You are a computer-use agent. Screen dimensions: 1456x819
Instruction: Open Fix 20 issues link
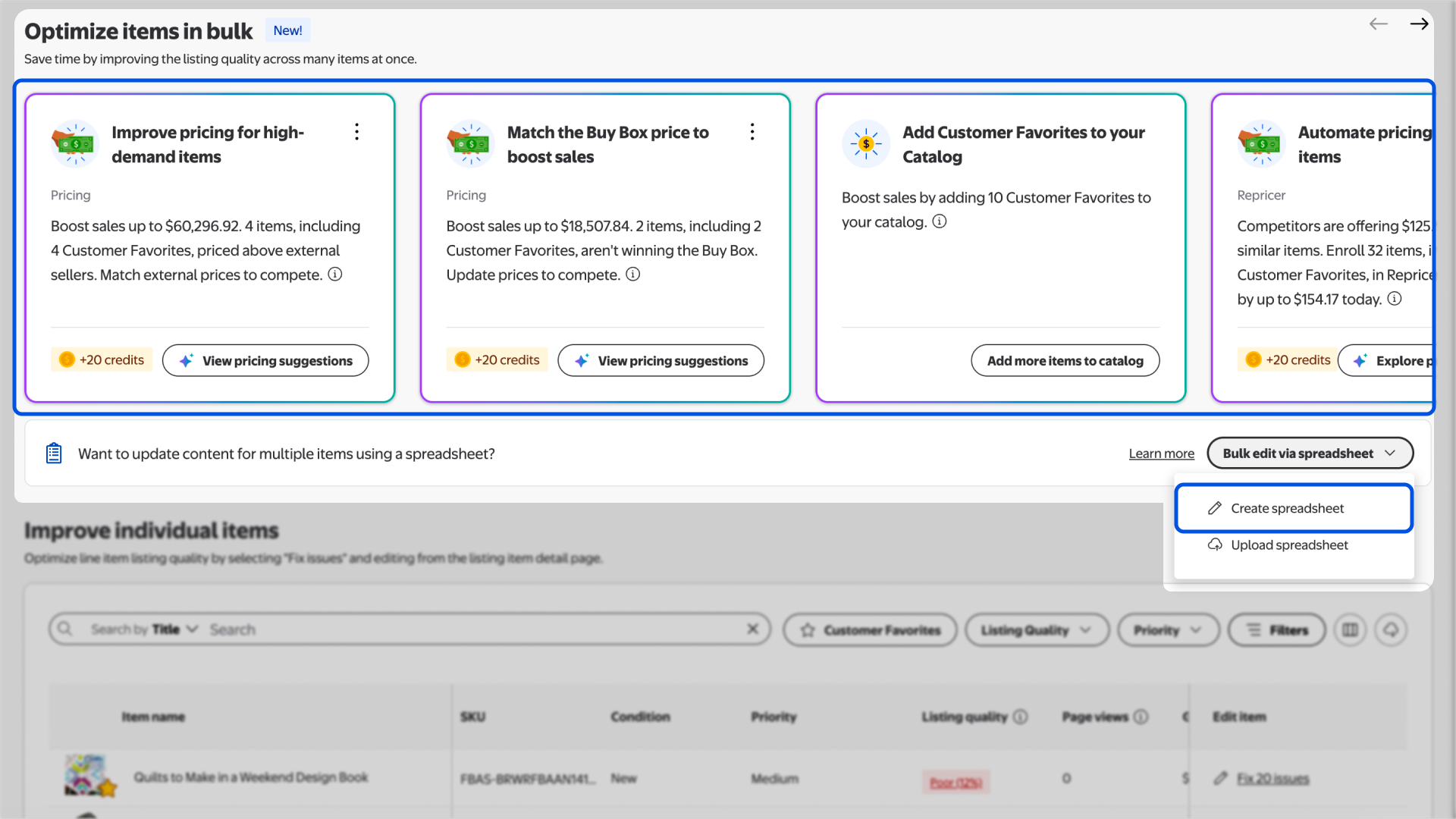pyautogui.click(x=1272, y=779)
